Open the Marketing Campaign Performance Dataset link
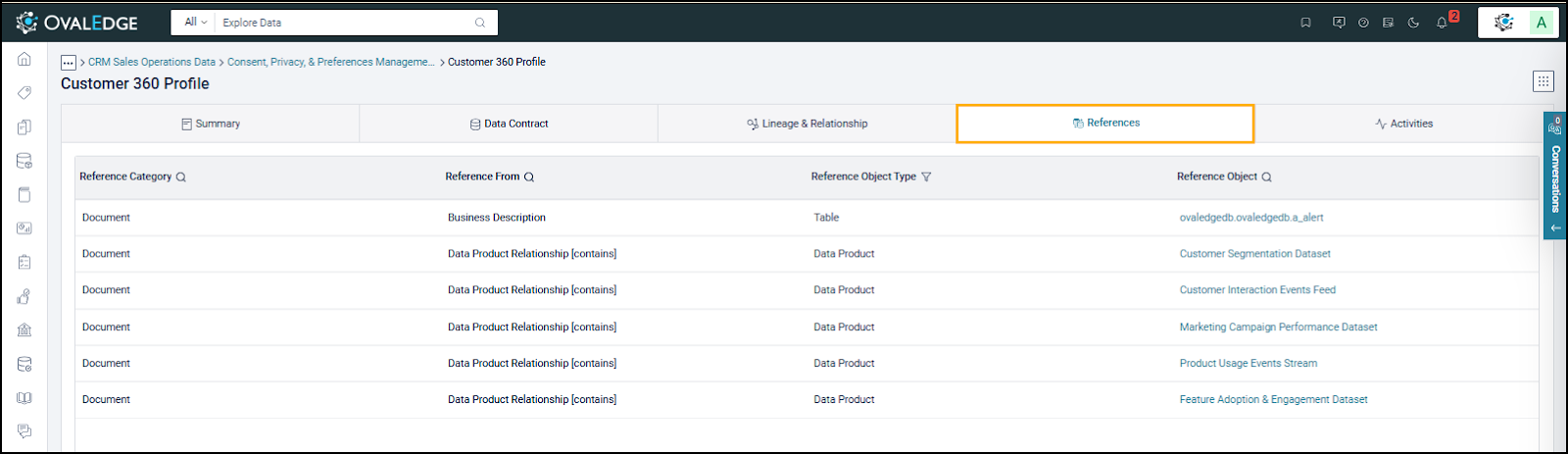Screen dimensions: 1568x454 tap(1278, 328)
